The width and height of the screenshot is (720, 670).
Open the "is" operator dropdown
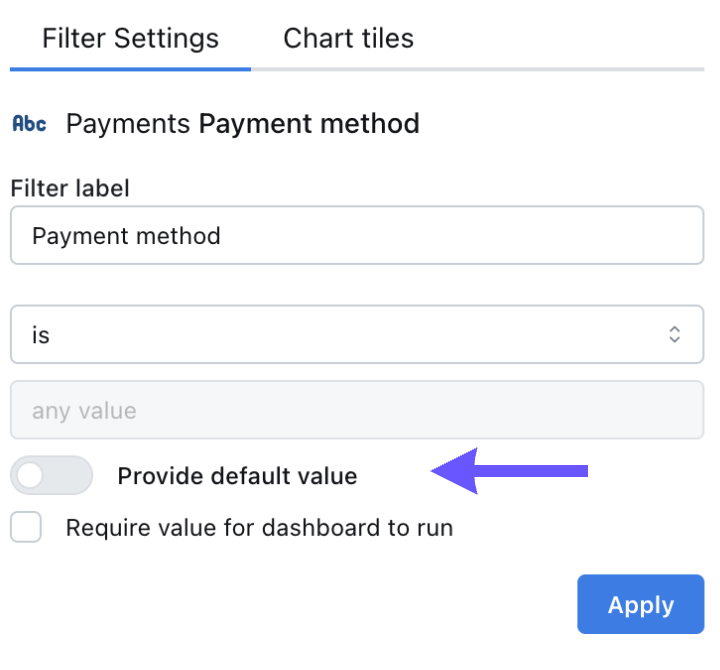tap(357, 334)
